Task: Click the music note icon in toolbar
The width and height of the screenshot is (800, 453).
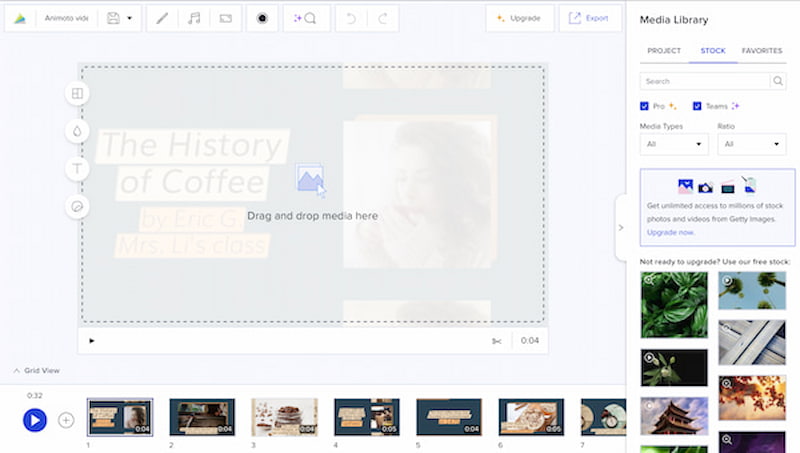Action: (x=194, y=18)
